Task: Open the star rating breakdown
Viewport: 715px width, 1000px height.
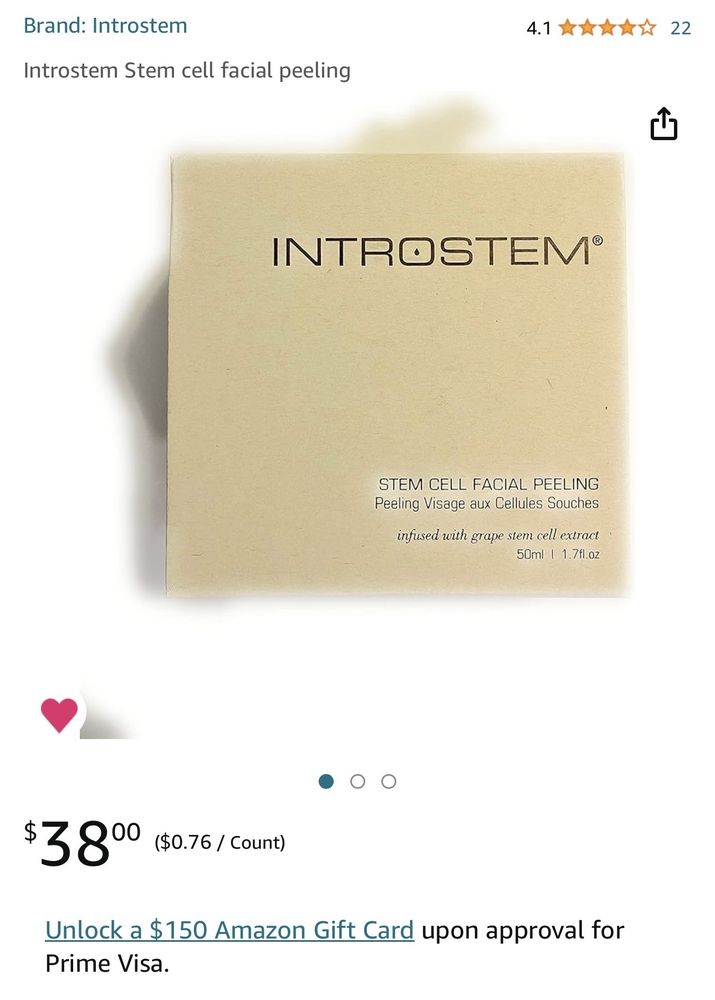Action: [x=607, y=27]
